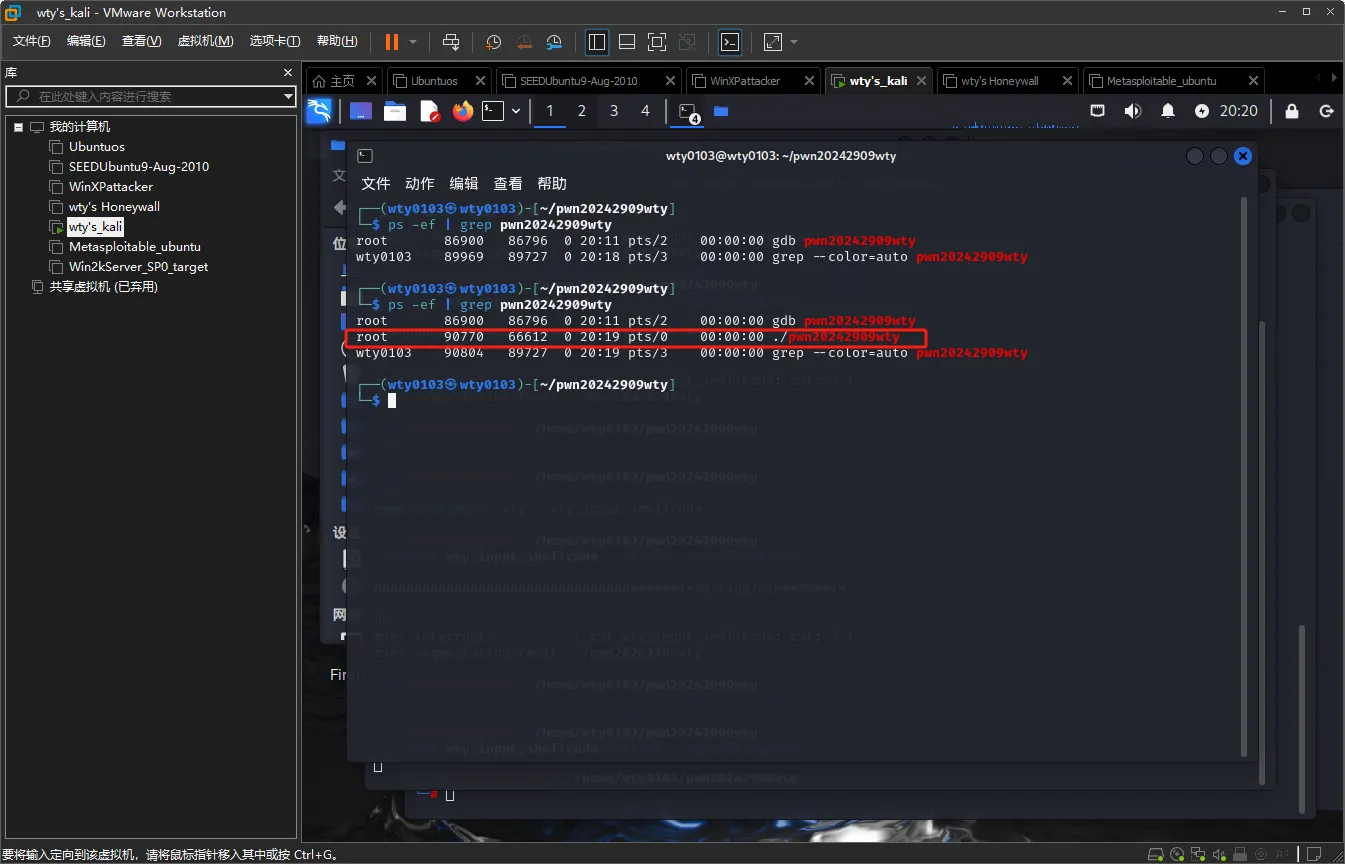Open the library search dropdown arrow

(288, 96)
